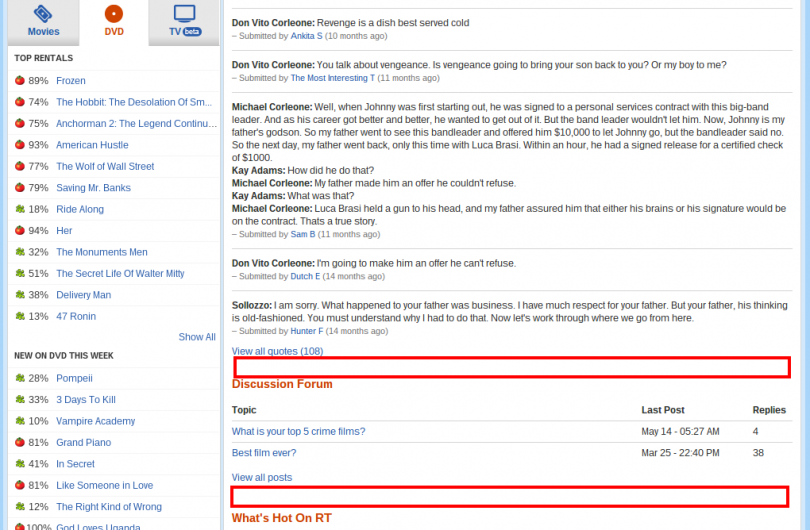
Task: View user profile The Most Interesting T
Action: coord(333,78)
